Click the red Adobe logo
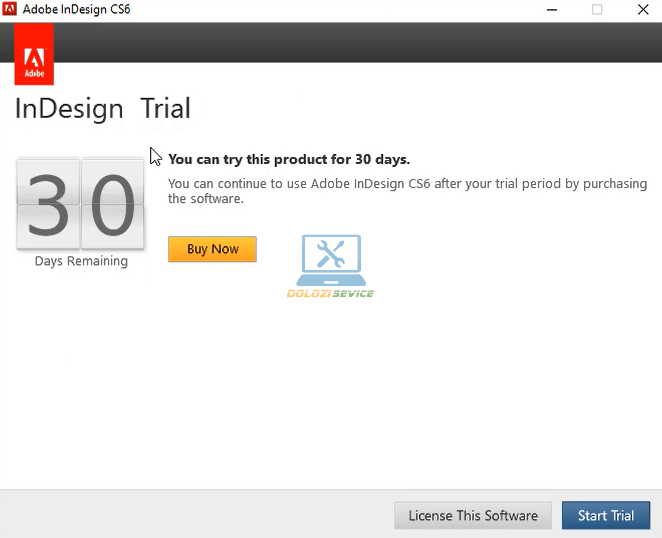Screen dimensions: 662x538 (34, 53)
